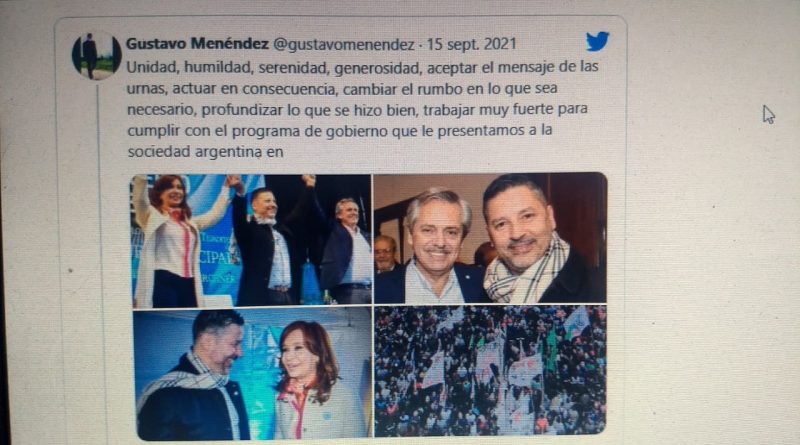Image resolution: width=800 pixels, height=445 pixels.
Task: Click the blue Twitter bird logo
Action: tap(597, 41)
